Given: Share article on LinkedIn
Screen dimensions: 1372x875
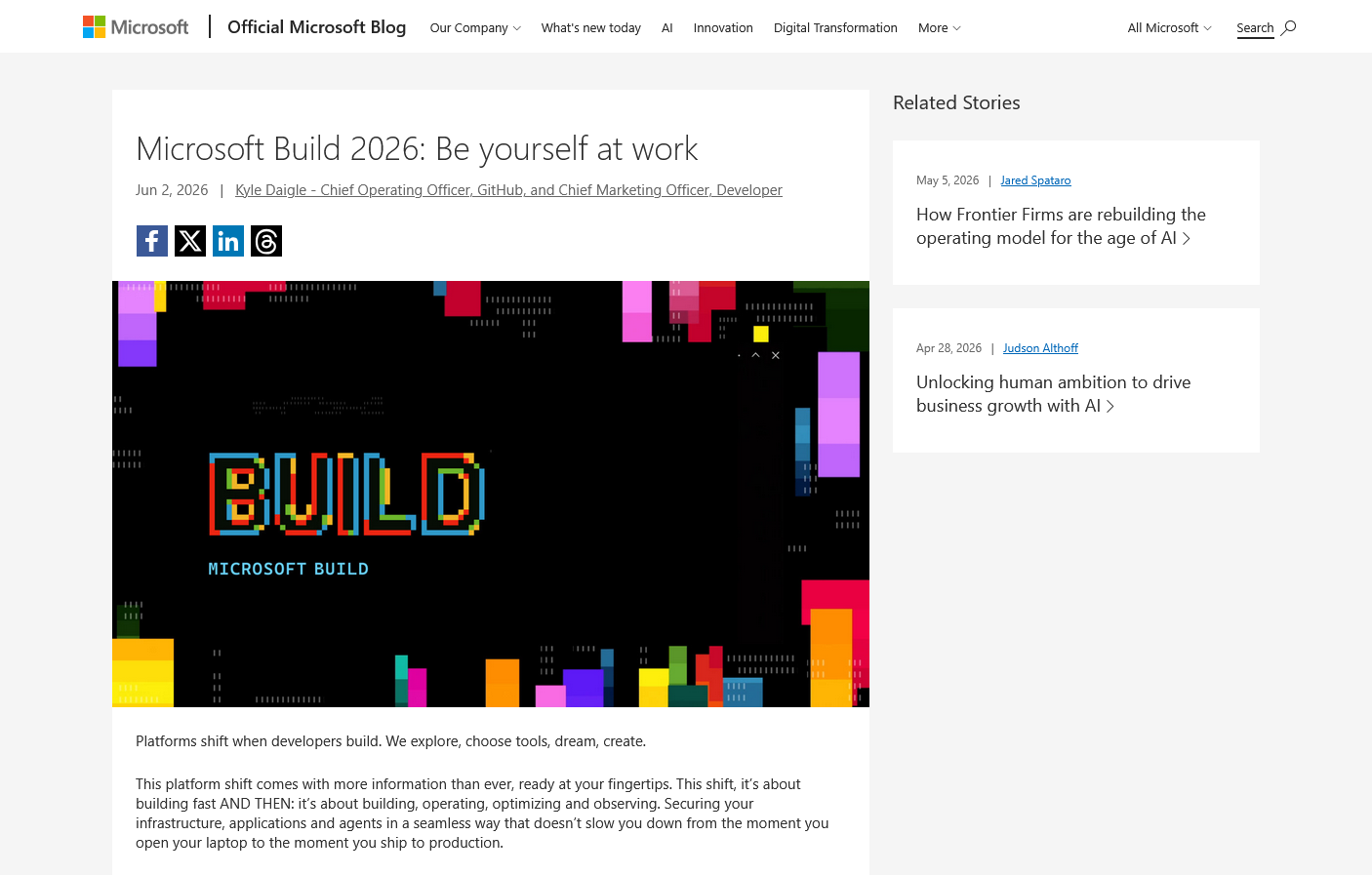Looking at the screenshot, I should point(228,241).
